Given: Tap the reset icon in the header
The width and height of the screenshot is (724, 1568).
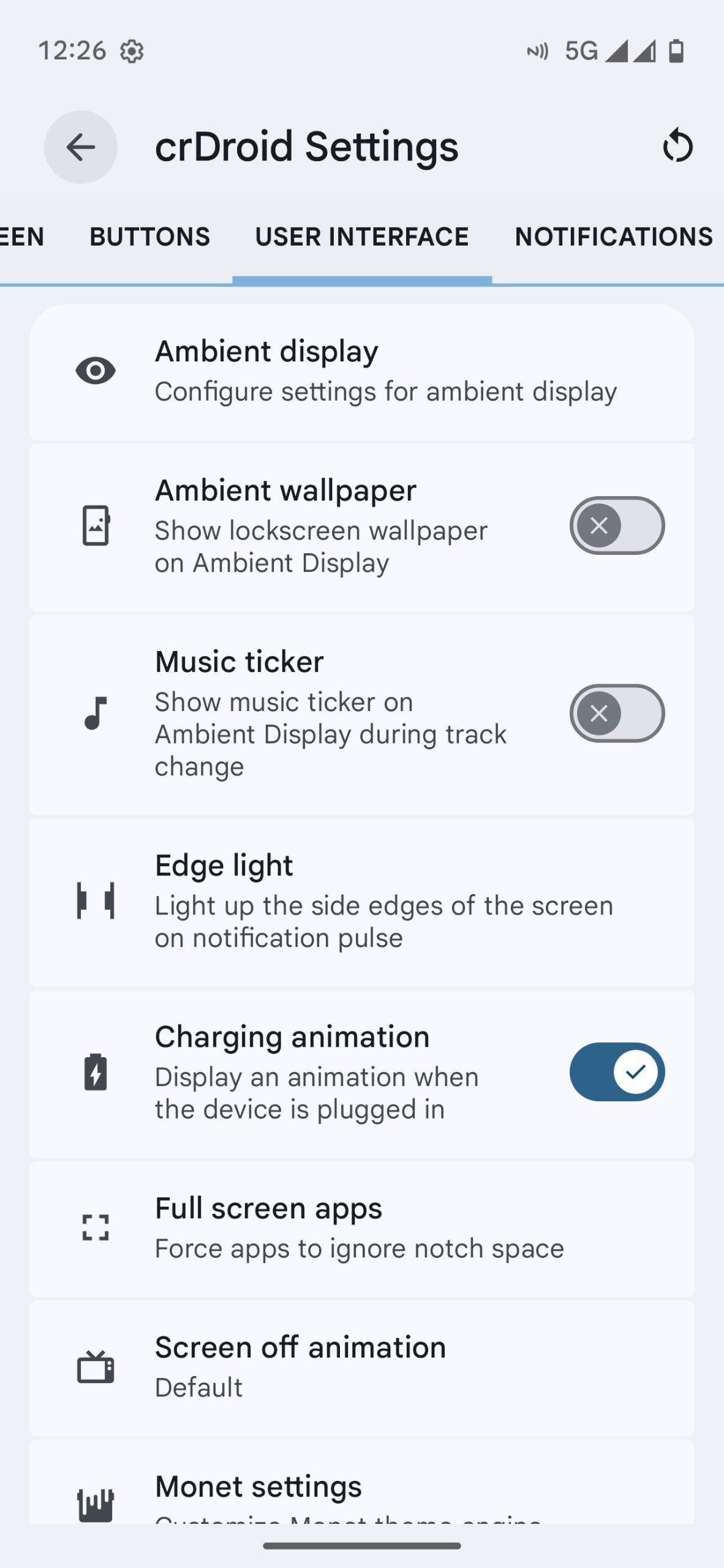Looking at the screenshot, I should pos(677,146).
